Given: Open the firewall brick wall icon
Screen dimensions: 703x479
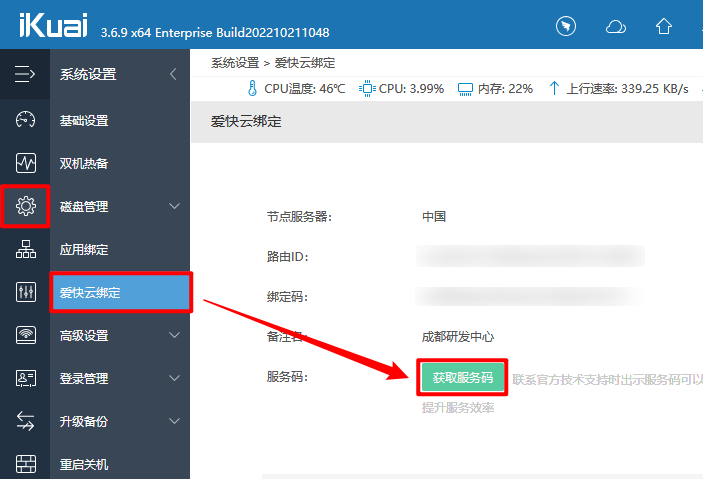Looking at the screenshot, I should 26,464.
